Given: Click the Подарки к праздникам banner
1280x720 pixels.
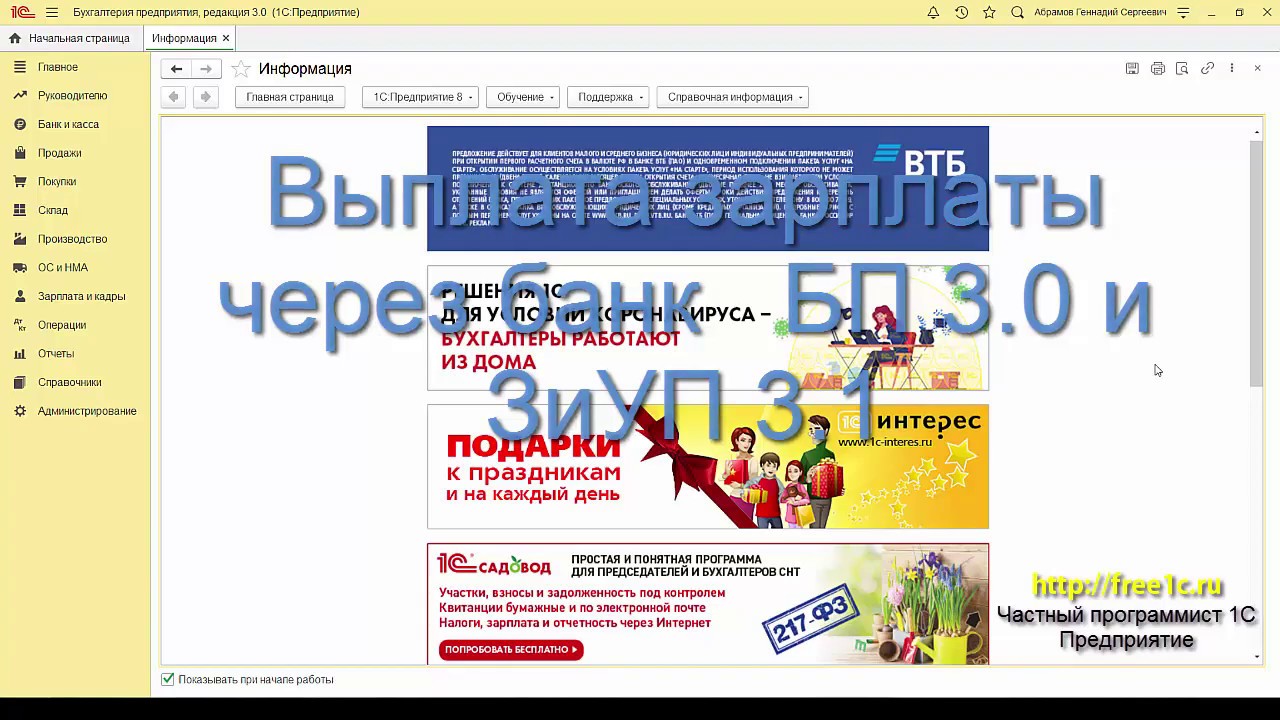Looking at the screenshot, I should [x=708, y=466].
